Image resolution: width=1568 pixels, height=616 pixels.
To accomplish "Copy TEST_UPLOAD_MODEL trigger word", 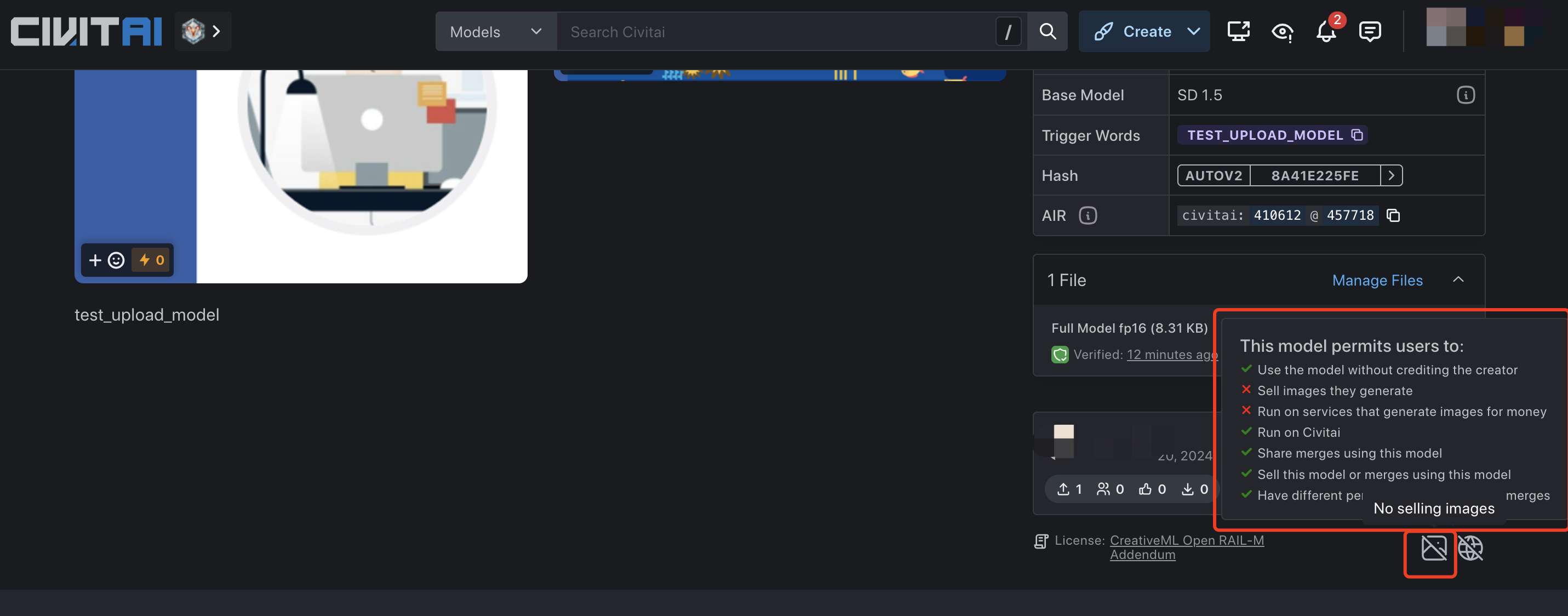I will pos(1357,134).
